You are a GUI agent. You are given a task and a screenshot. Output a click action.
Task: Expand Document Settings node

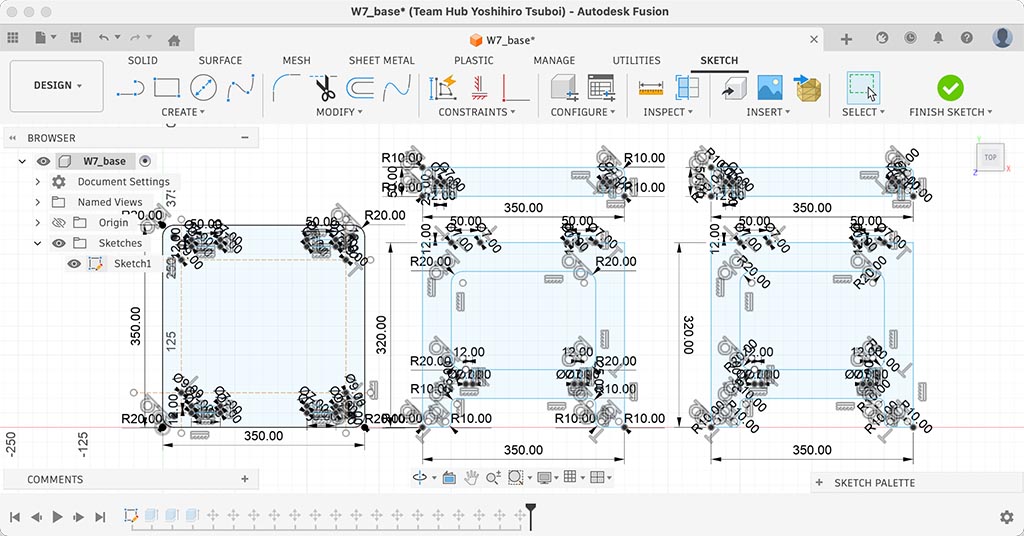(x=37, y=181)
